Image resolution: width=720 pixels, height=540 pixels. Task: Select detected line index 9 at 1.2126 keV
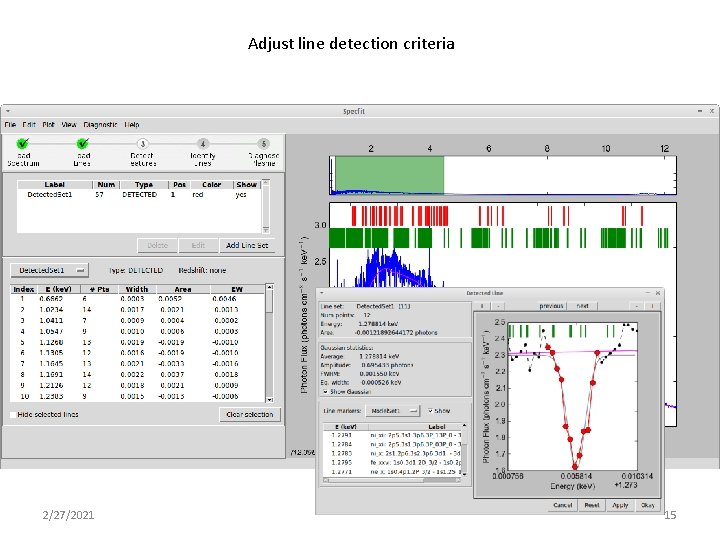pyautogui.click(x=137, y=385)
